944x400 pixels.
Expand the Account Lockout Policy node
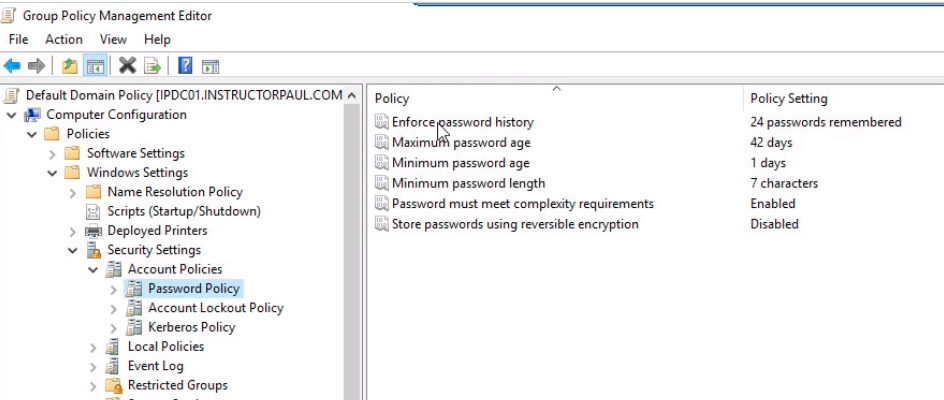pyautogui.click(x=114, y=308)
